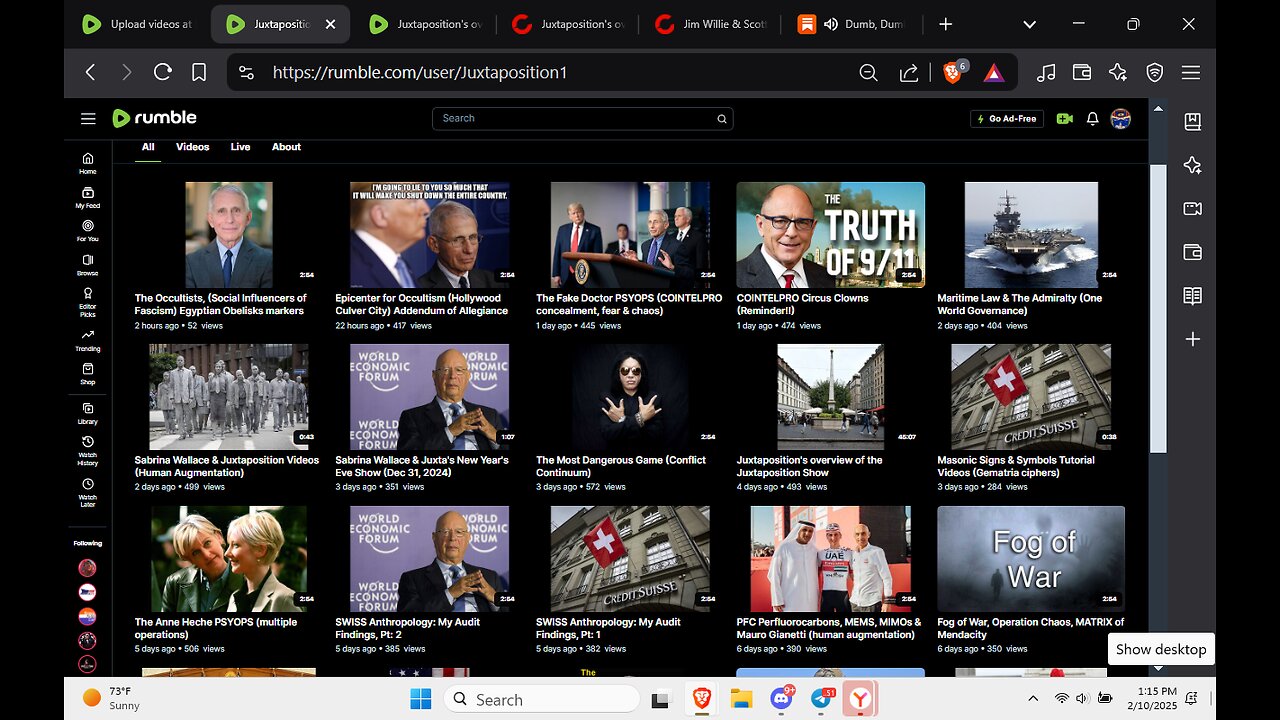This screenshot has width=1280, height=720.
Task: Open For You in sidebar
Action: [x=88, y=231]
